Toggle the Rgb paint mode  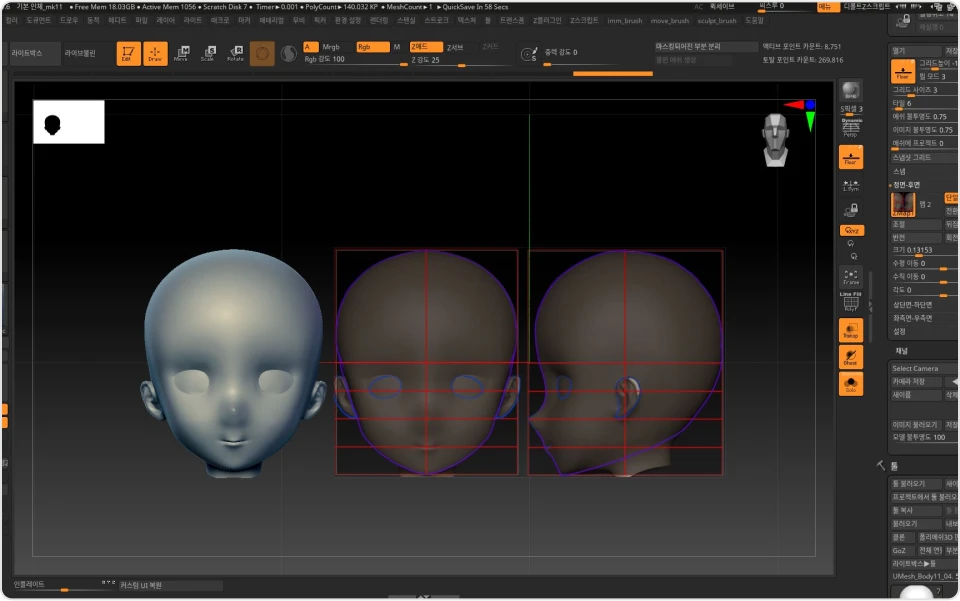pos(372,47)
